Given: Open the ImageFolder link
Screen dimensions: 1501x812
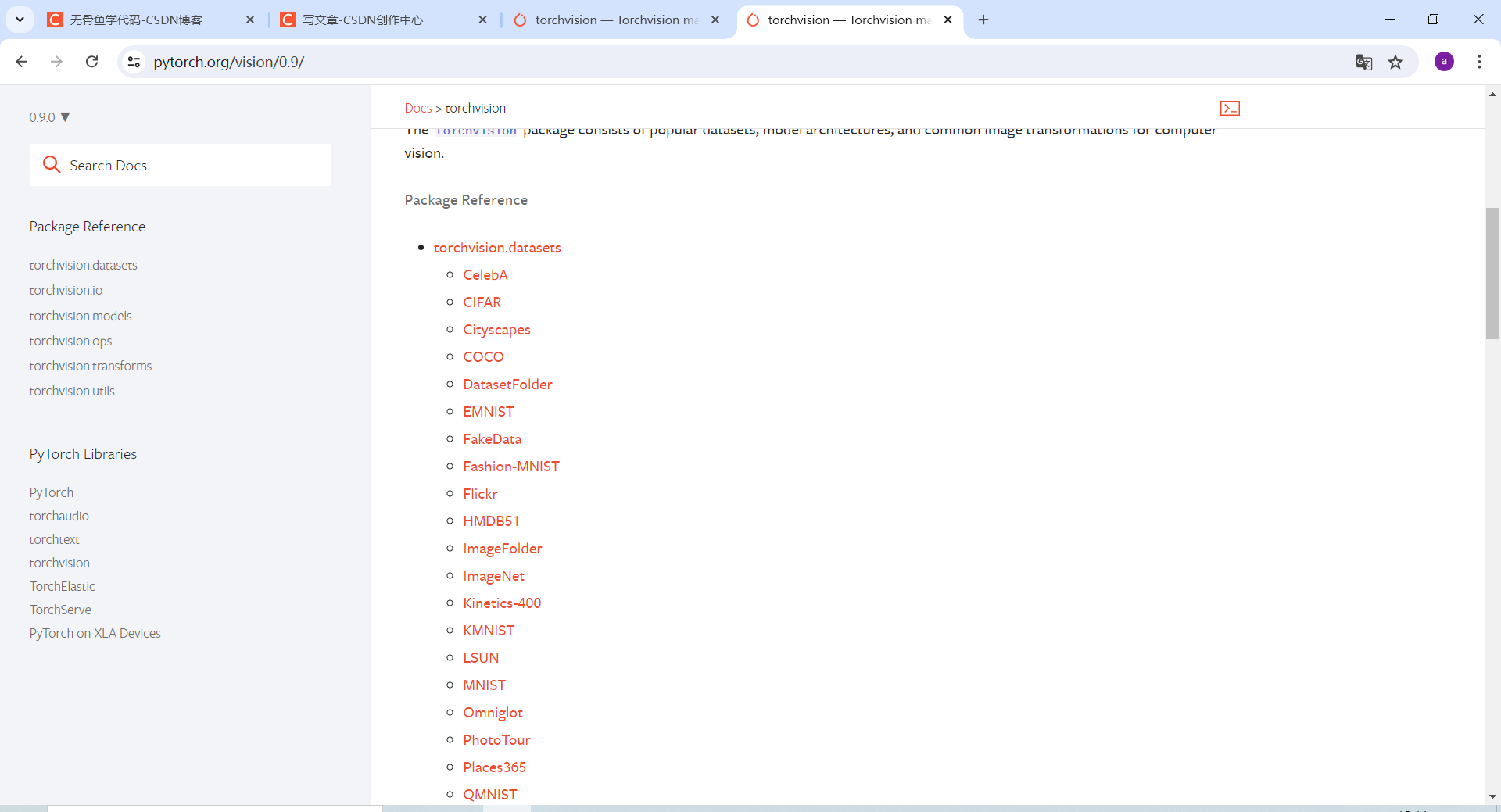Looking at the screenshot, I should click(x=503, y=549).
